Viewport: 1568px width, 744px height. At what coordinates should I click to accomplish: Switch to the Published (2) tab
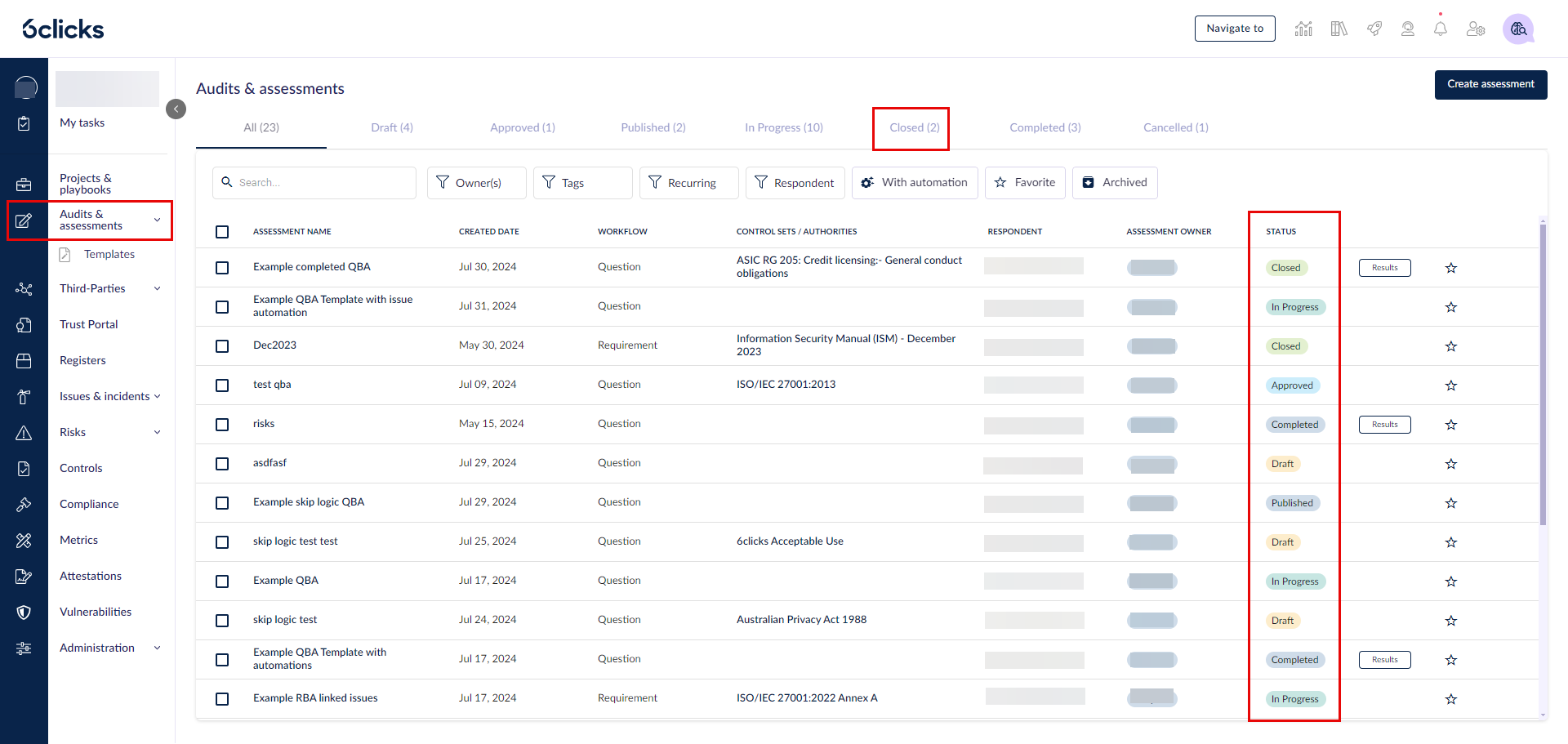tap(653, 127)
